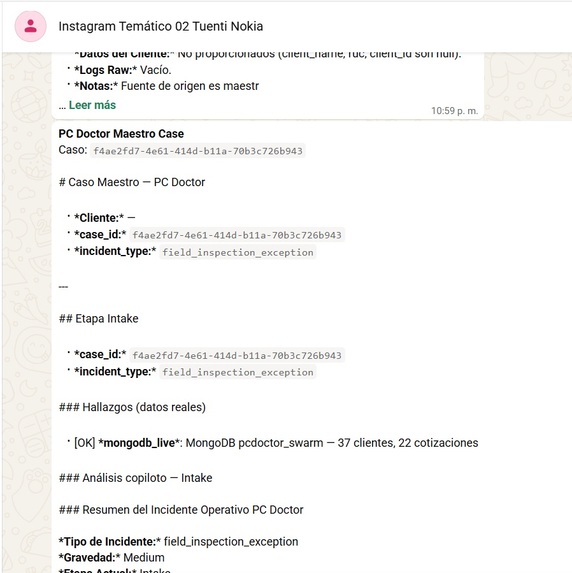Open chat title Instagram Temático 02 Tuenti Nokia

coord(160,26)
